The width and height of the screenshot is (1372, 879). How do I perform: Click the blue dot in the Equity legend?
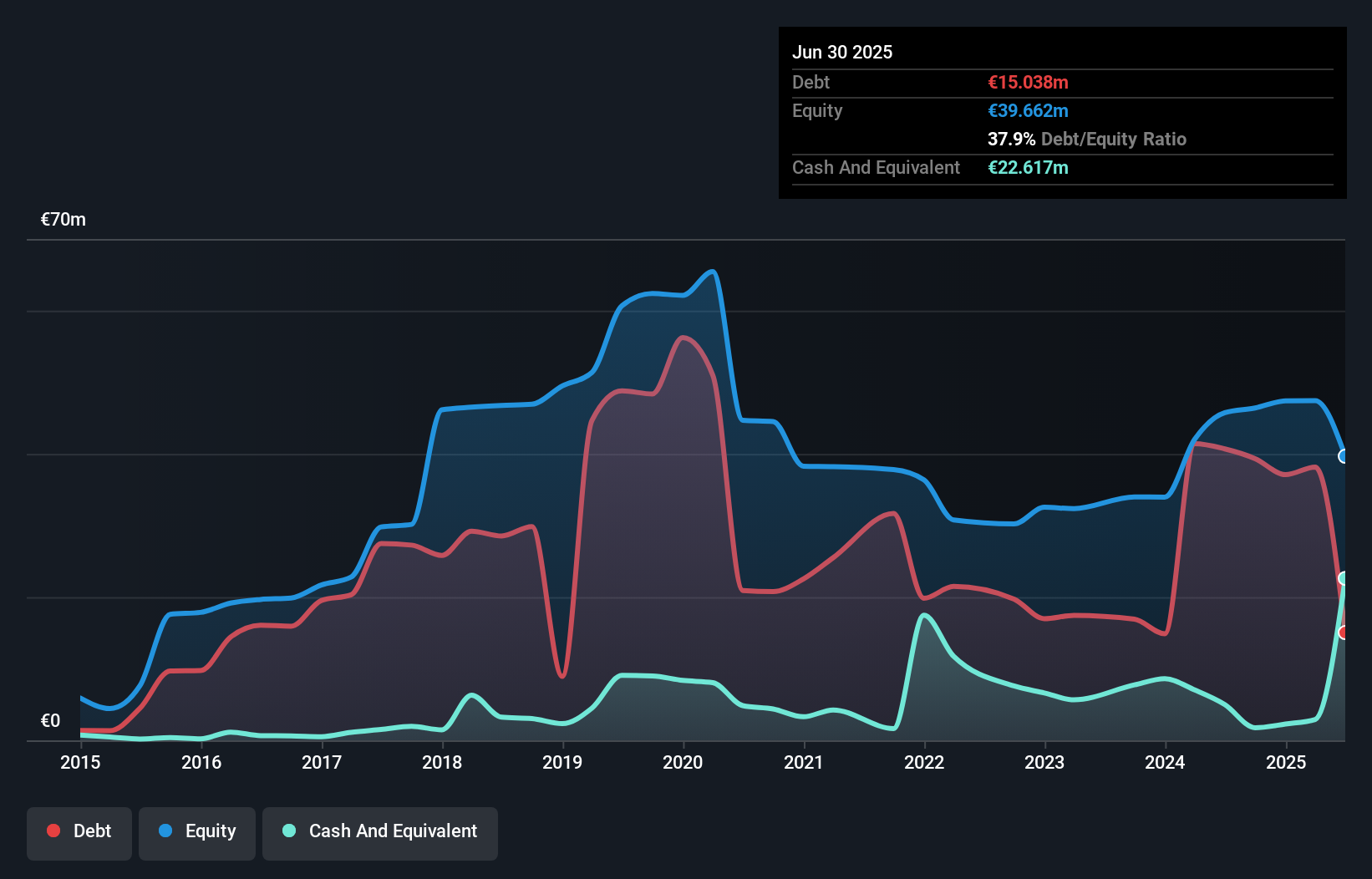(x=165, y=831)
